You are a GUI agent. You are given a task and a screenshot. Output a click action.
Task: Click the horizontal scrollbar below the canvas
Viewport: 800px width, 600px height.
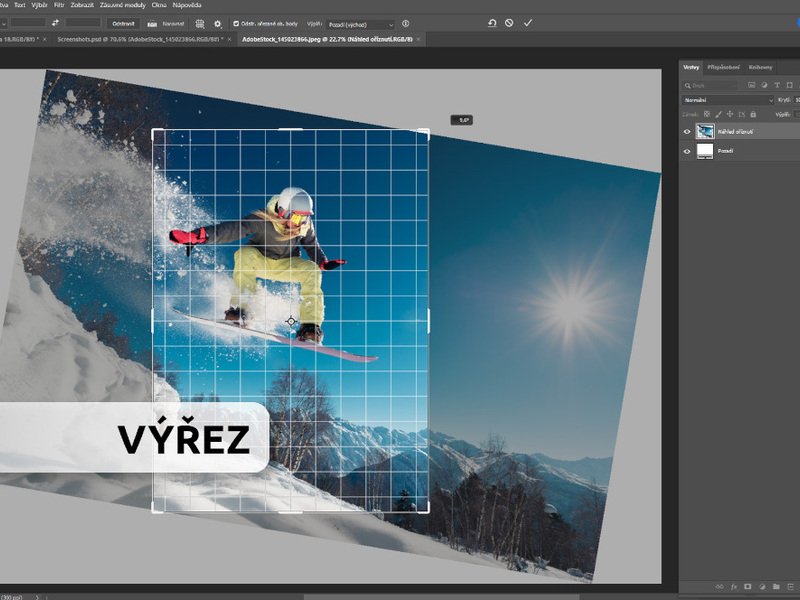(x=442, y=597)
